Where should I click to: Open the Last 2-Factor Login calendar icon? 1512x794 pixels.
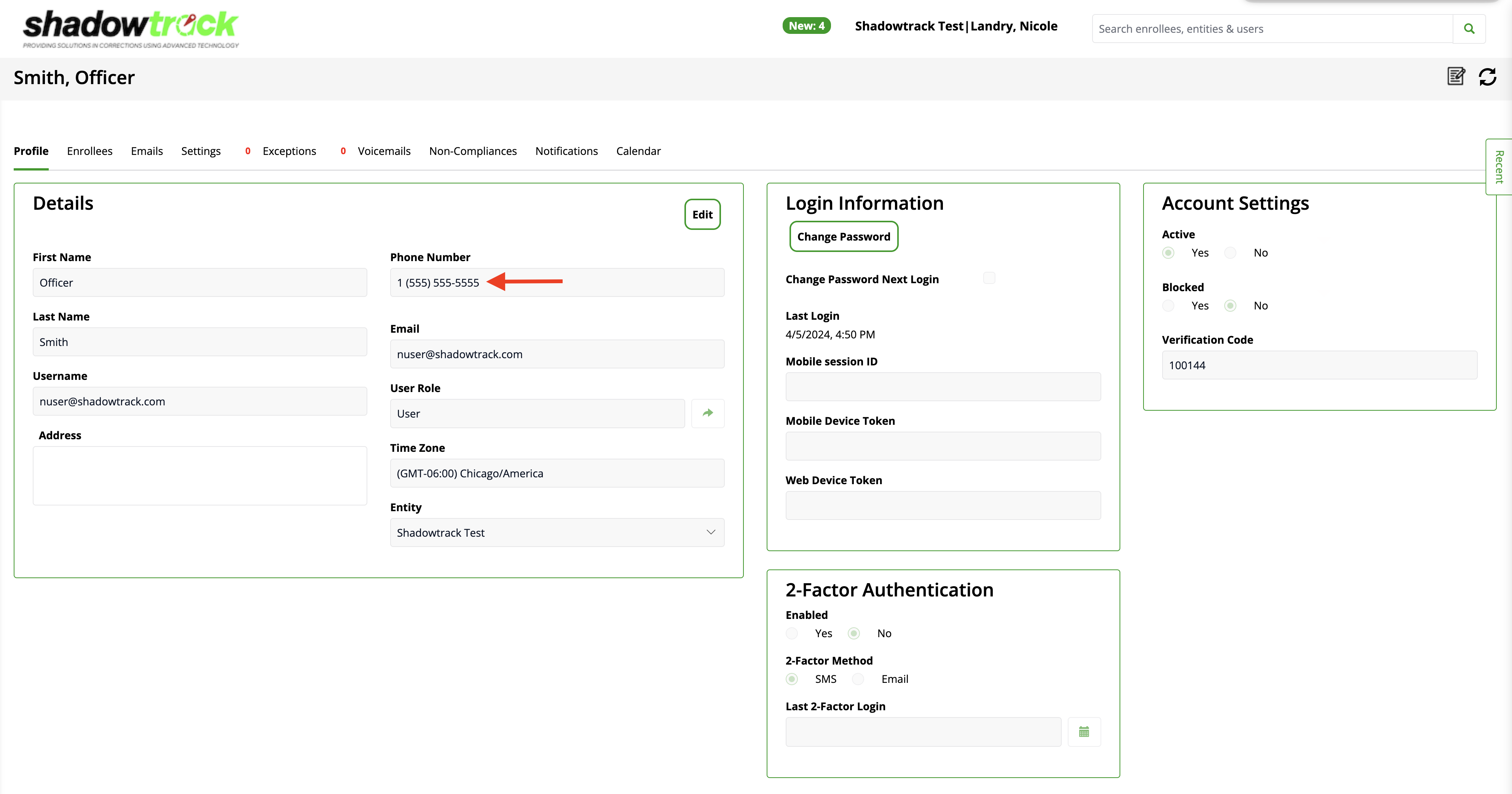click(x=1083, y=732)
